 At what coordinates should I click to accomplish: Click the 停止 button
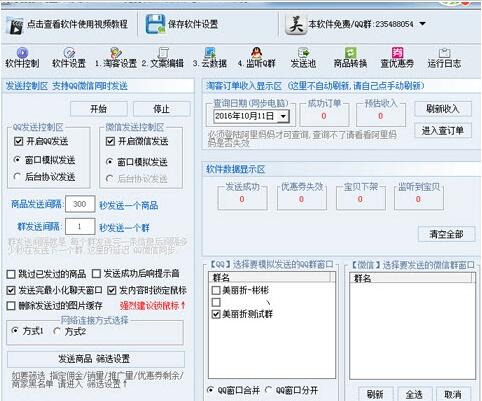(162, 109)
